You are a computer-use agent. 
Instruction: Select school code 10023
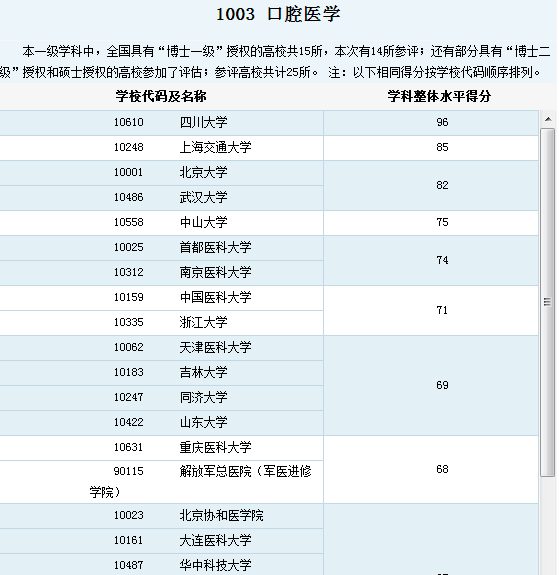[128, 515]
